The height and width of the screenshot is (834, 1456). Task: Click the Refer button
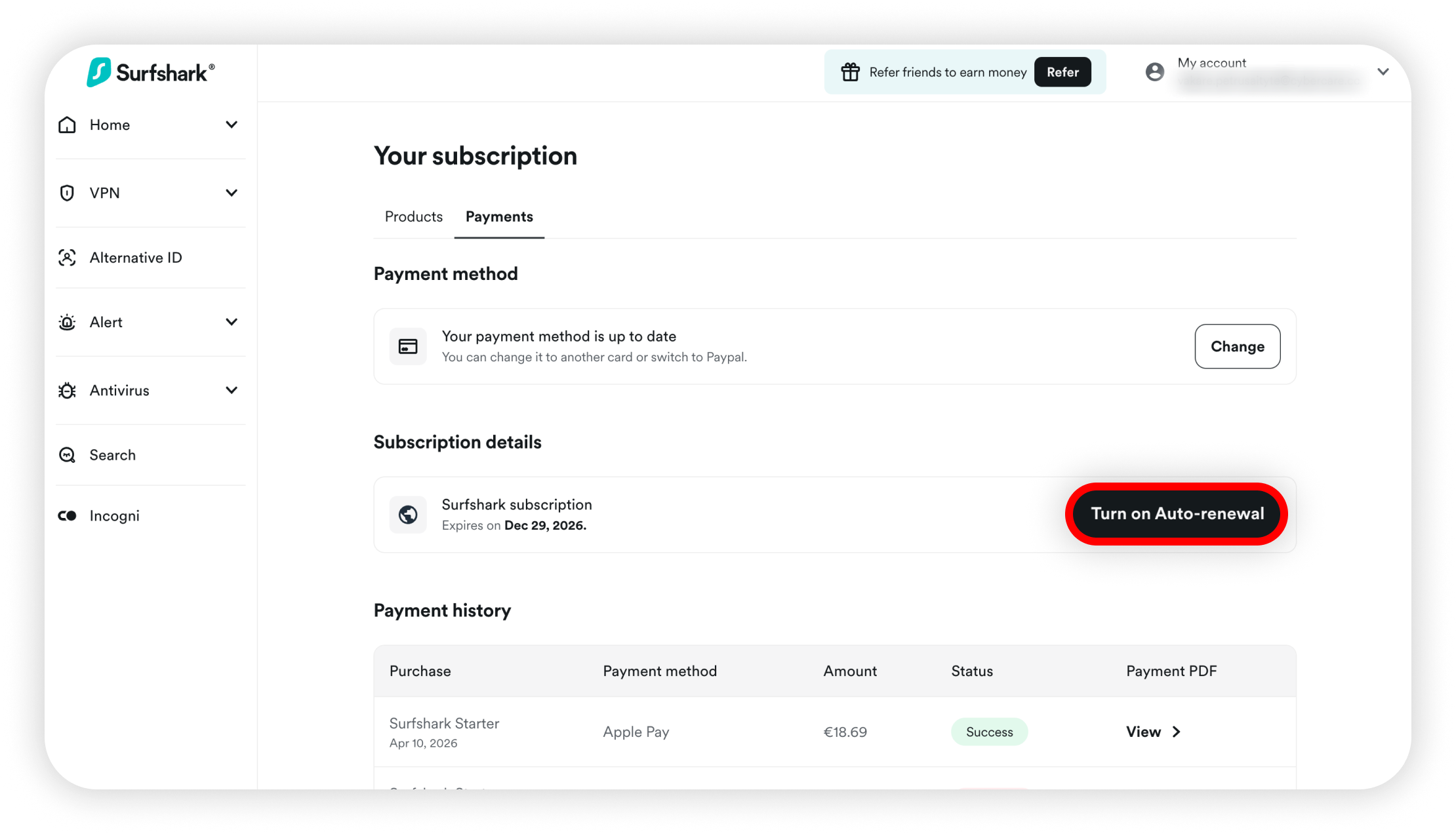1062,72
